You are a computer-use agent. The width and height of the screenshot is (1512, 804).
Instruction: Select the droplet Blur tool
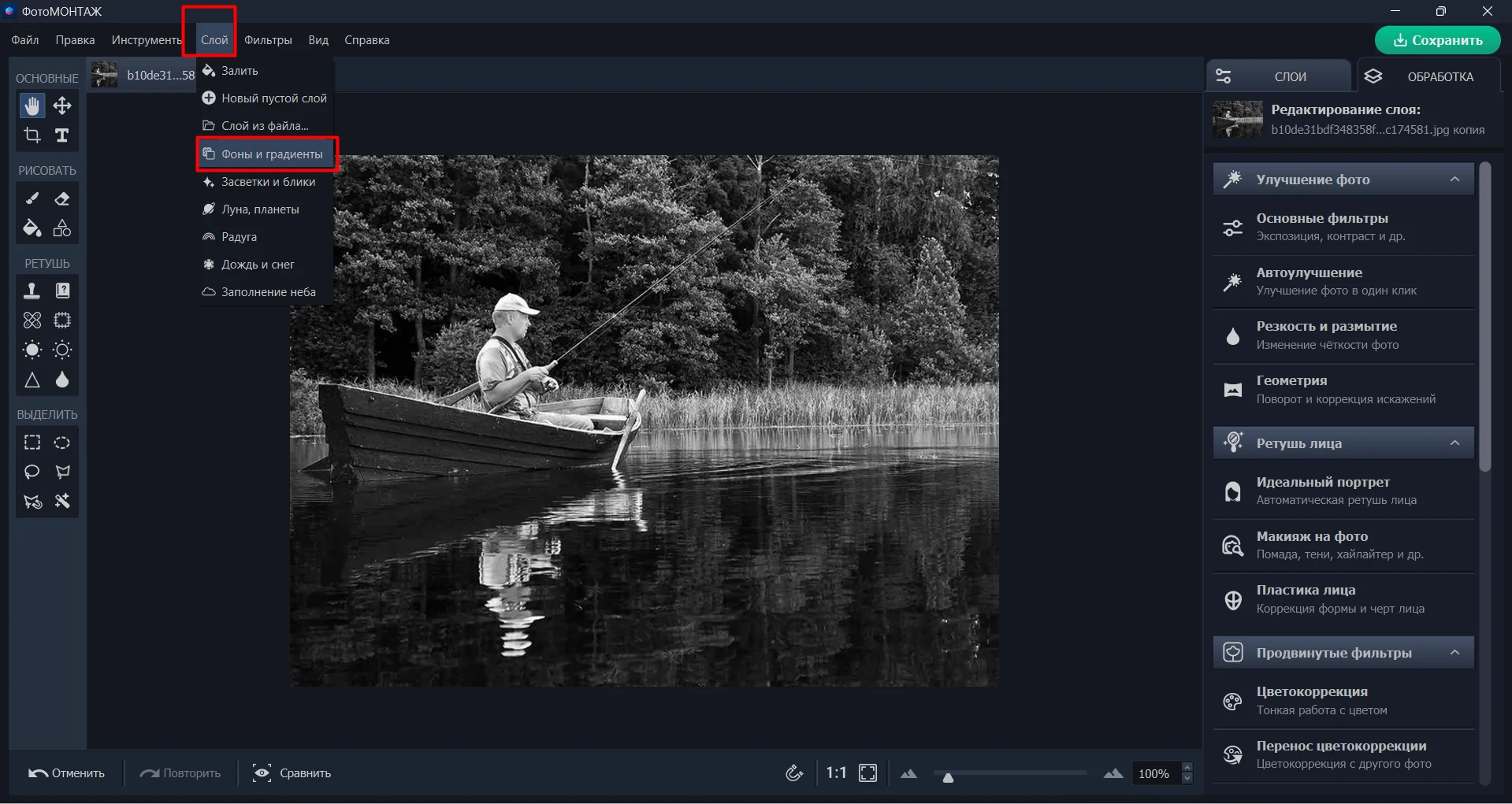point(62,380)
